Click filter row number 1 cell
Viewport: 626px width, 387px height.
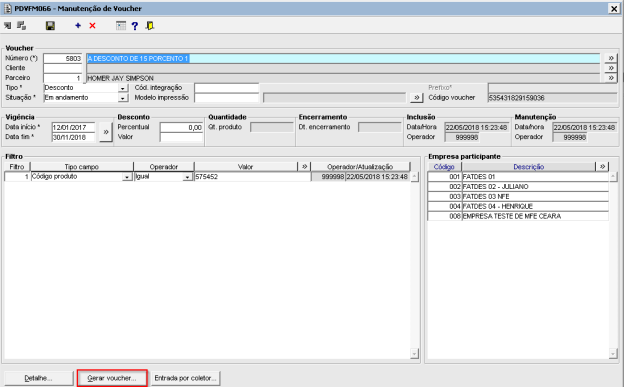point(17,177)
